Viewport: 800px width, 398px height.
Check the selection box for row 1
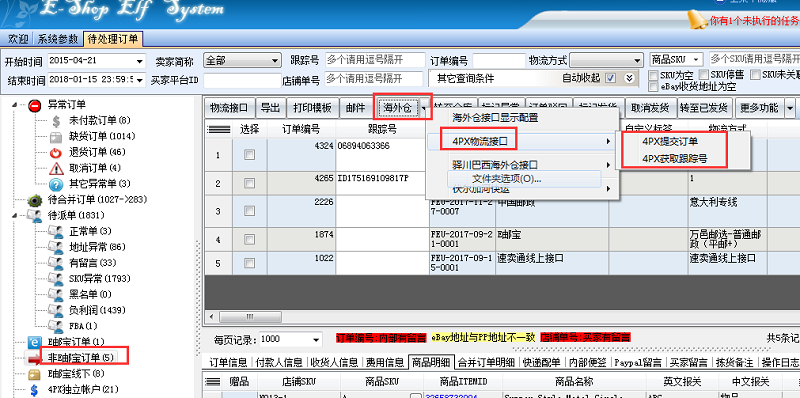point(249,155)
